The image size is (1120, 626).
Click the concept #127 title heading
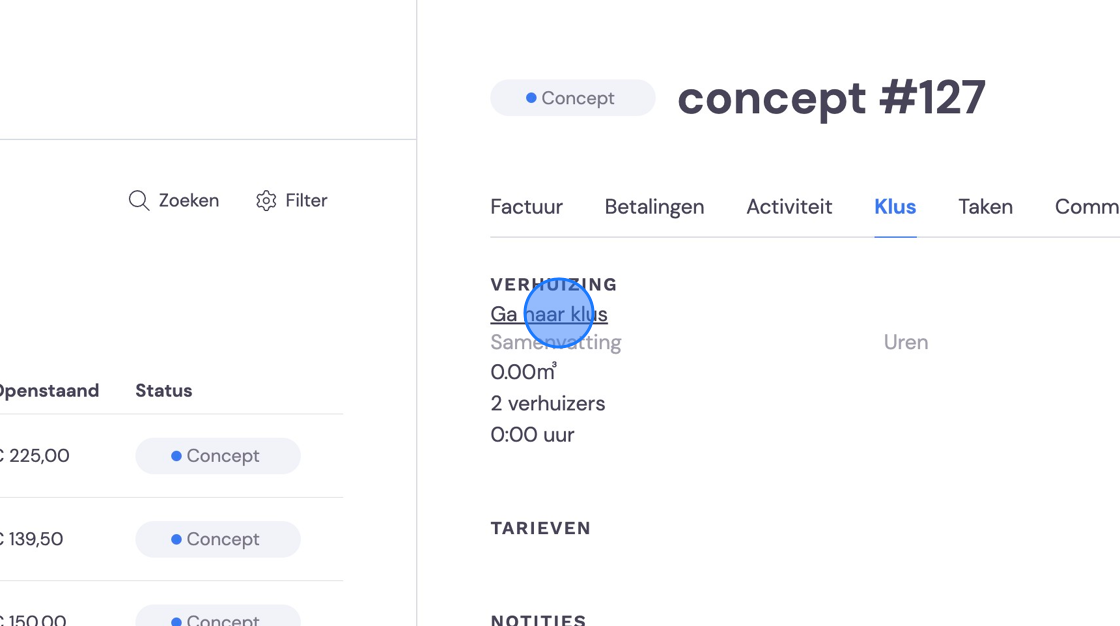[831, 98]
